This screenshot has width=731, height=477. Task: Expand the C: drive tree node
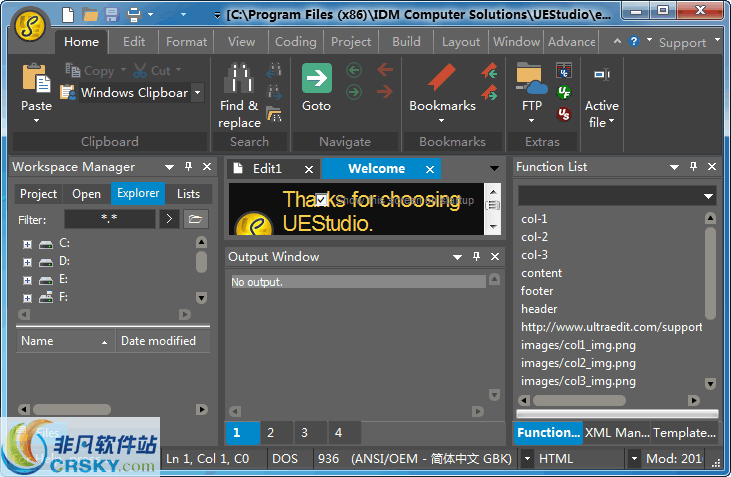28,244
